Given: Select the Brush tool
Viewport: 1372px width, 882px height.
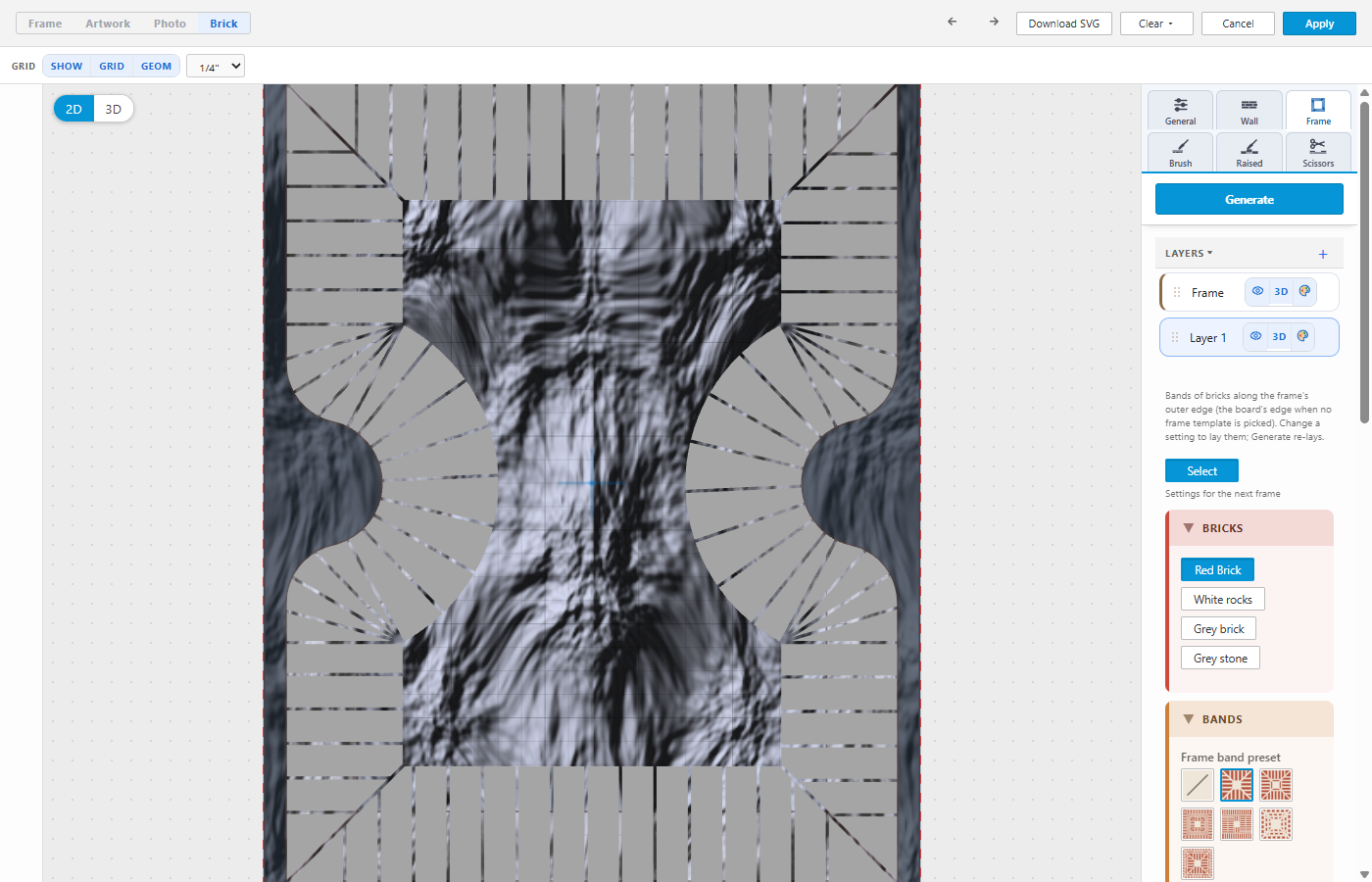Looking at the screenshot, I should point(1181,153).
